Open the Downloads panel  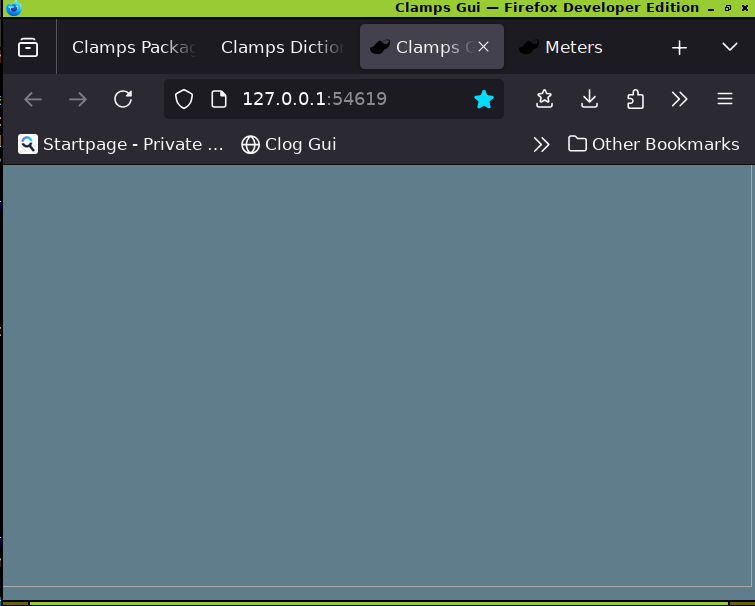click(589, 99)
